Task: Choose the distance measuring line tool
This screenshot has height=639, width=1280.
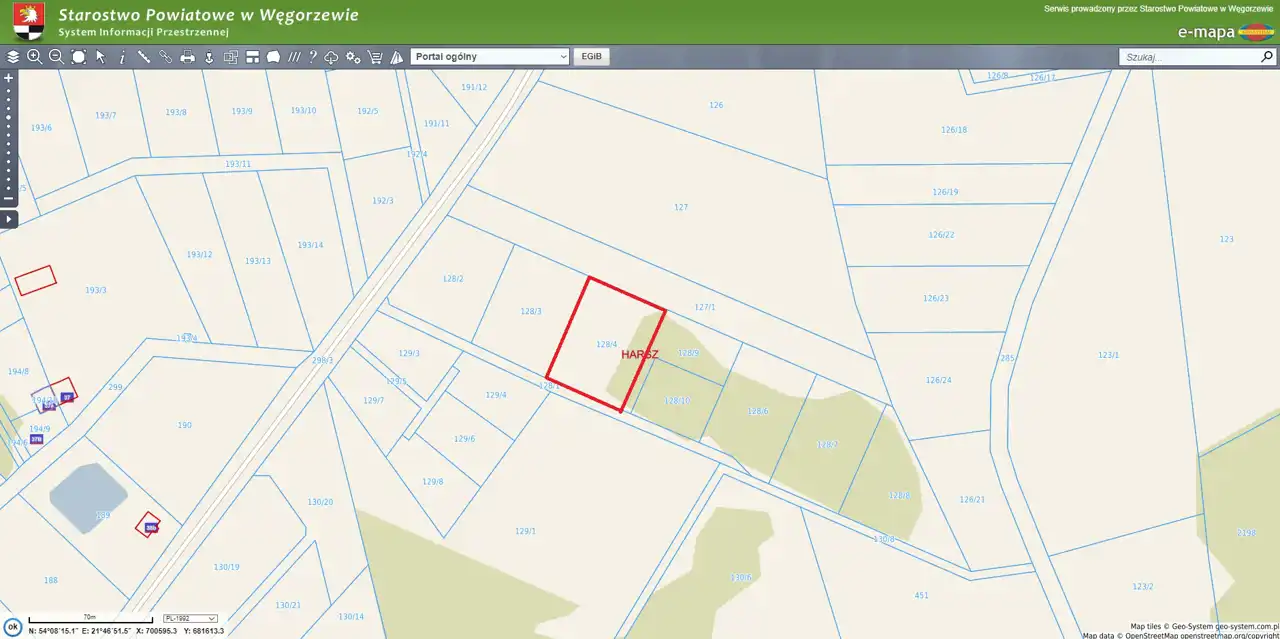Action: tap(144, 57)
